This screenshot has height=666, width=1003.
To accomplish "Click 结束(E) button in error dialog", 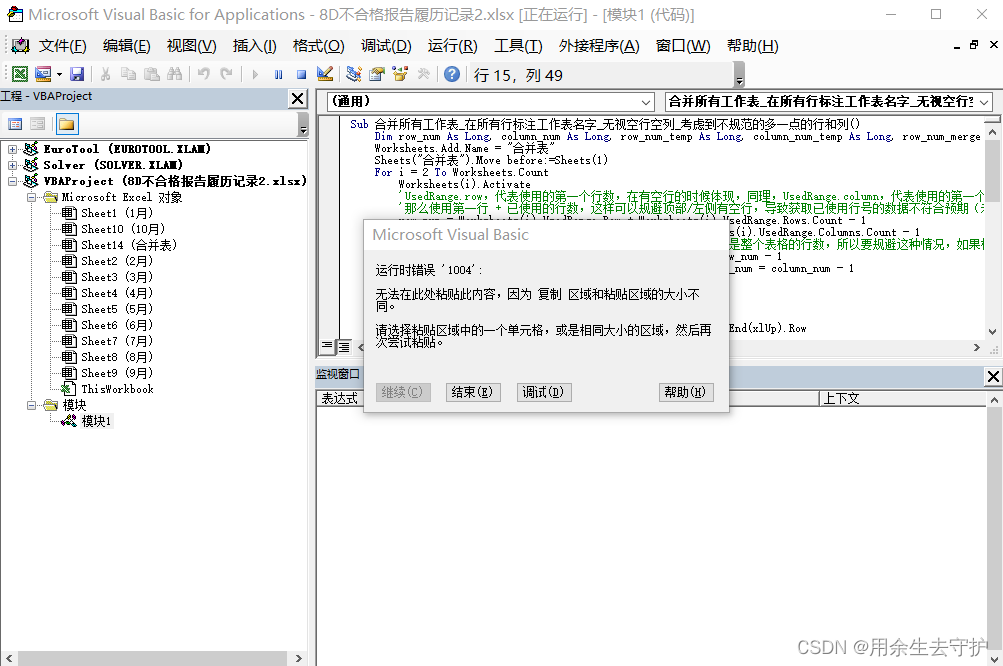I will 473,392.
